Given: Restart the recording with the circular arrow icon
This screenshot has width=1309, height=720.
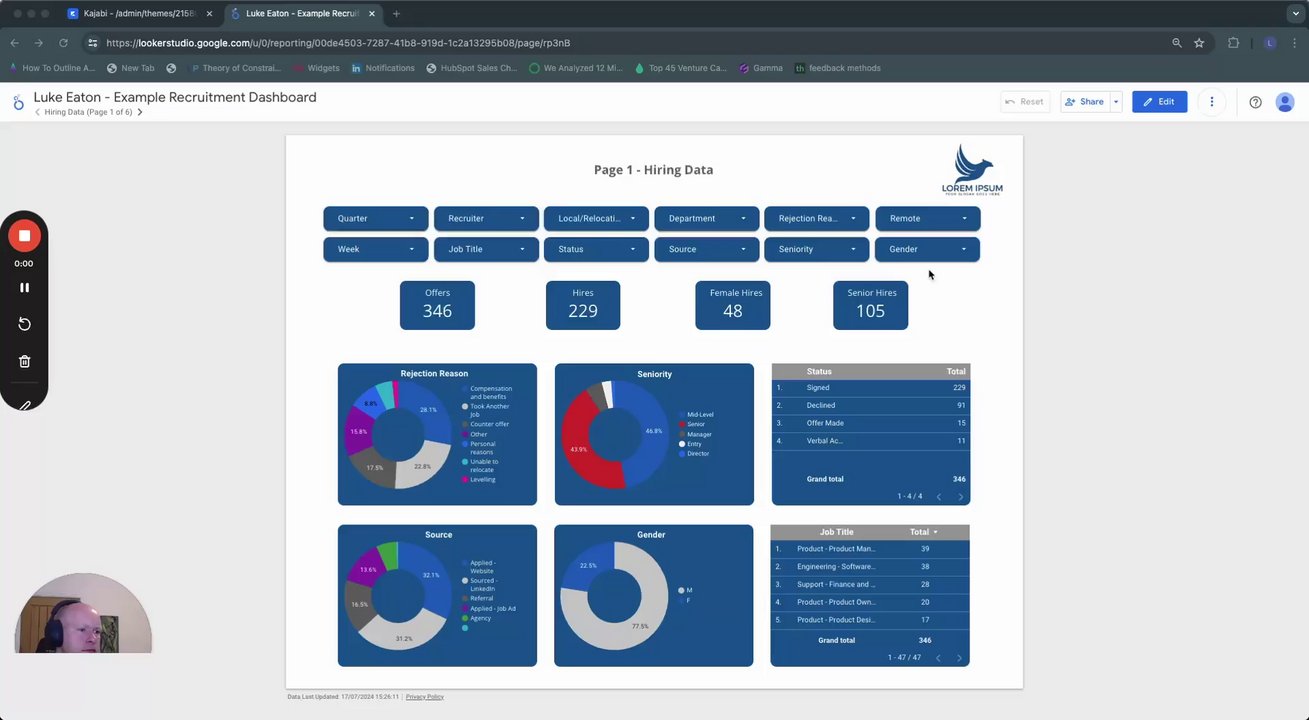Looking at the screenshot, I should coord(24,324).
